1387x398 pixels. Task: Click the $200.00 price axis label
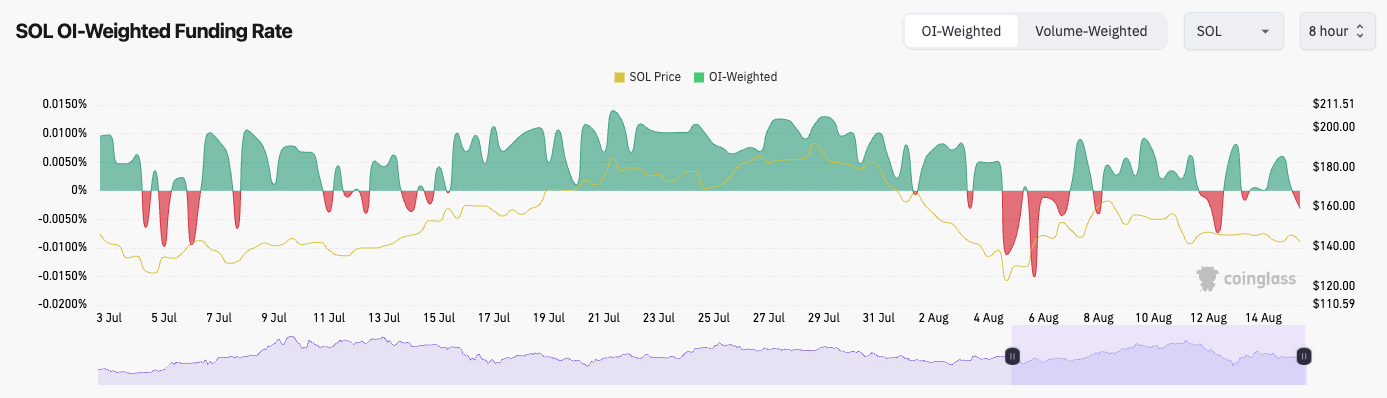click(1335, 127)
